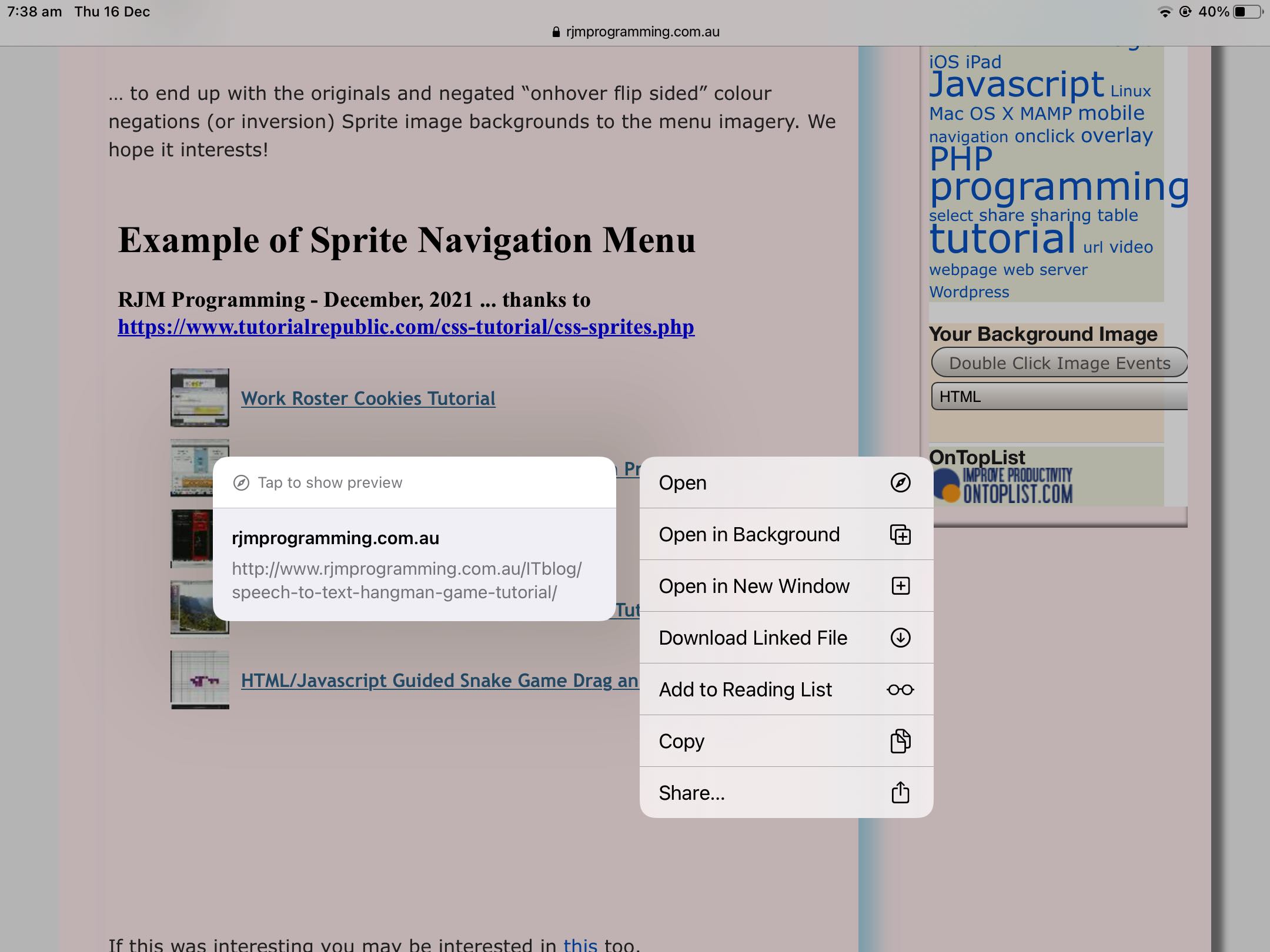
Task: Click the Open option in context menu
Action: tap(783, 482)
